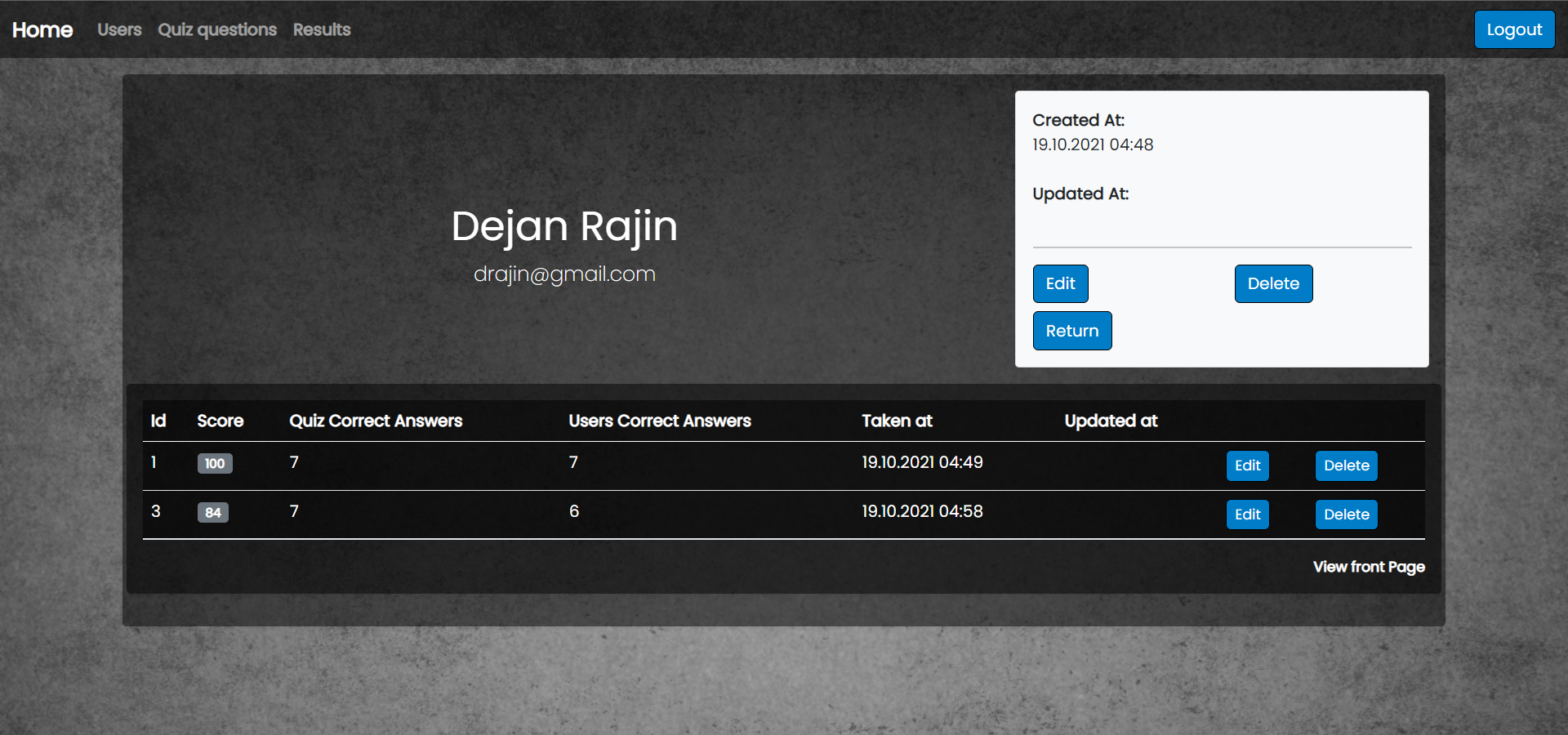This screenshot has height=735, width=1568.
Task: Click the Taken at value 19.10.2021 04:49
Action: (x=922, y=462)
